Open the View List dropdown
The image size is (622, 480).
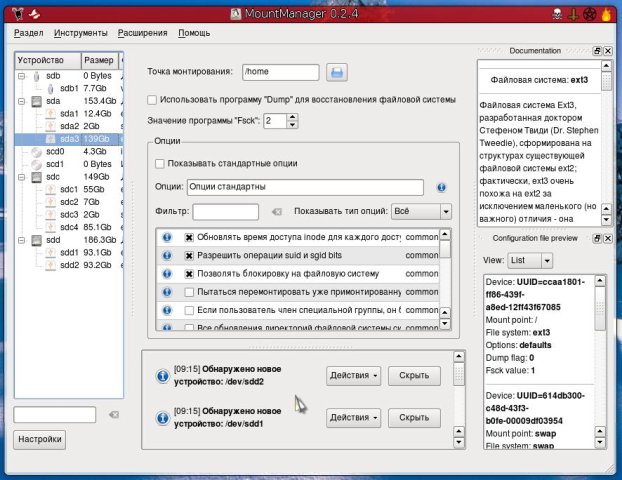click(530, 260)
